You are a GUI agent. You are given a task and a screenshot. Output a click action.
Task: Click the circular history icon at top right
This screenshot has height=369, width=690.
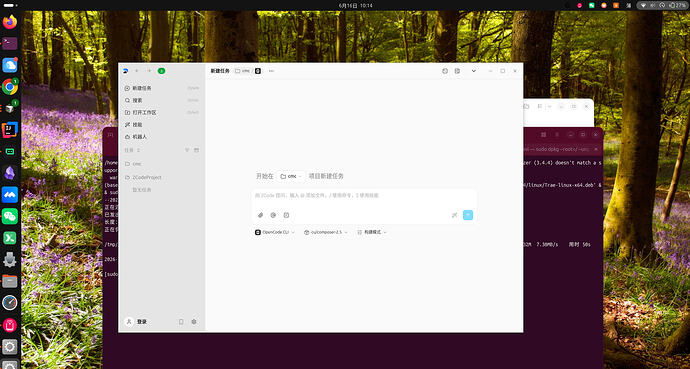click(445, 71)
